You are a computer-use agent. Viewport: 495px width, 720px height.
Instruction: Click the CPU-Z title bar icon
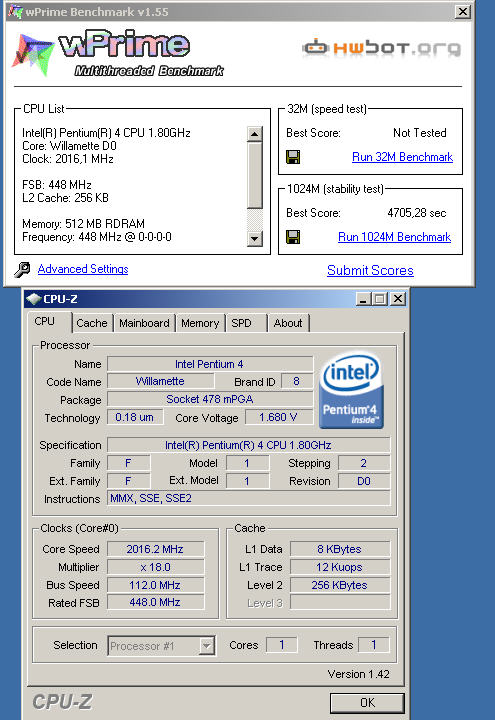pos(34,299)
